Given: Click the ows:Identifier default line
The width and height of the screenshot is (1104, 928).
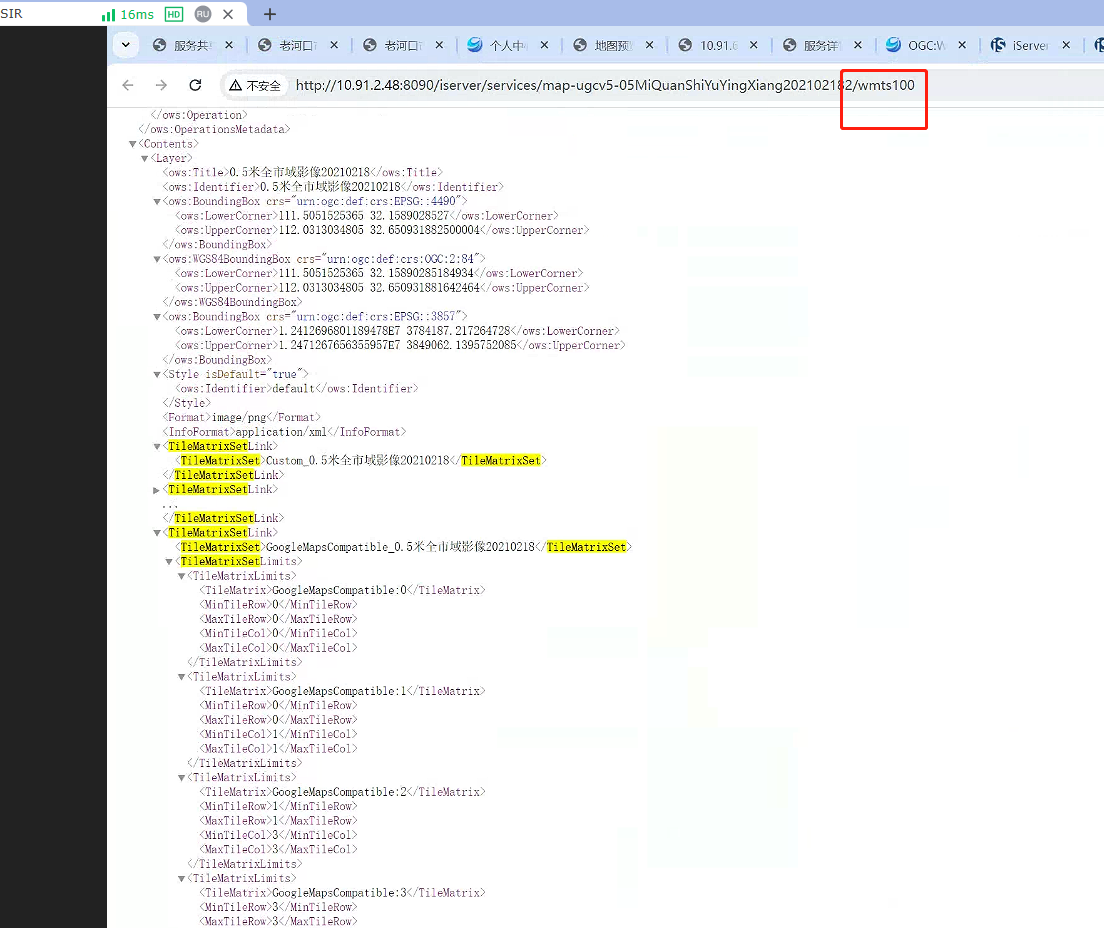Looking at the screenshot, I should coord(296,389).
